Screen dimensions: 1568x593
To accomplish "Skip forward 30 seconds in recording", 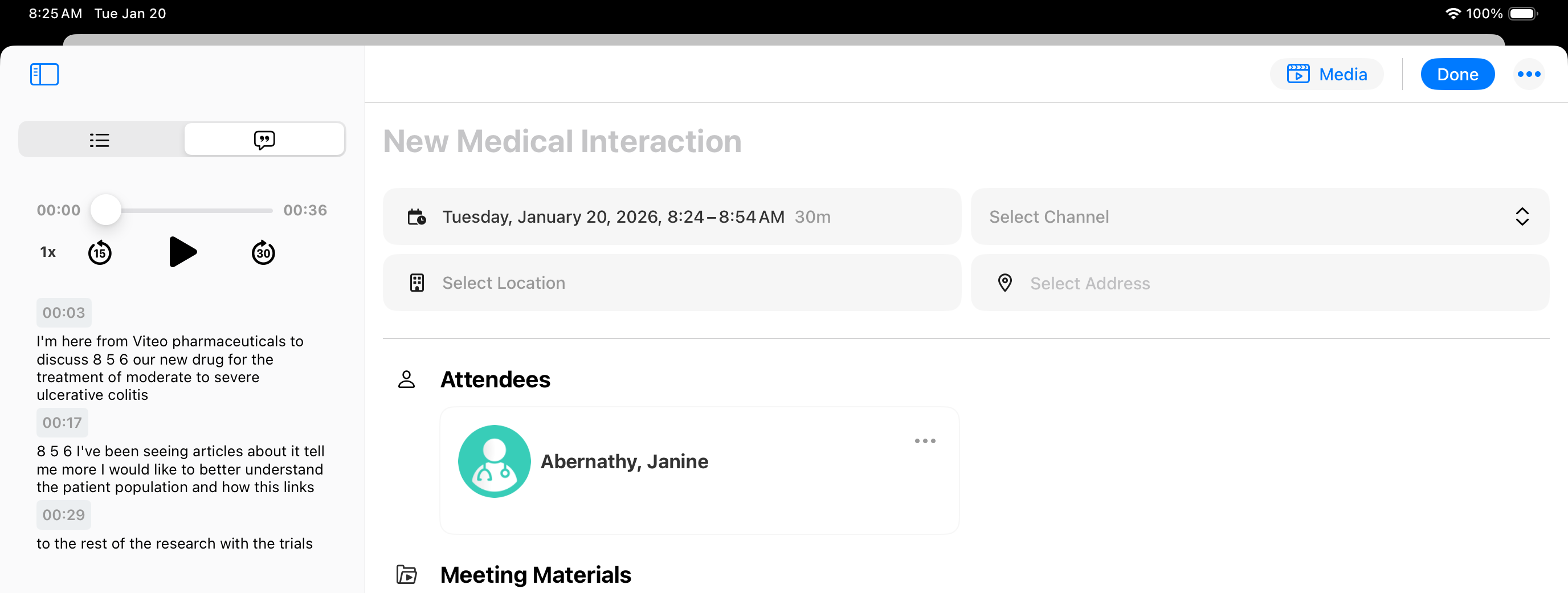I will 263,253.
